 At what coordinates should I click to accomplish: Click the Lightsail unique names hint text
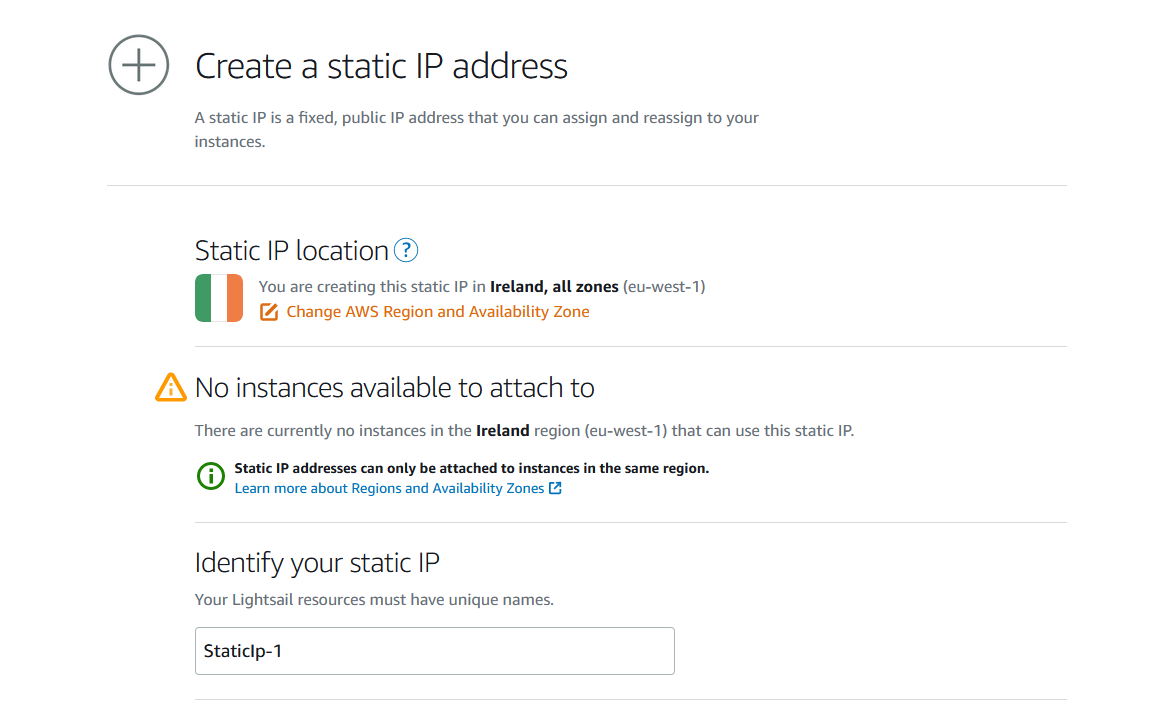point(374,600)
